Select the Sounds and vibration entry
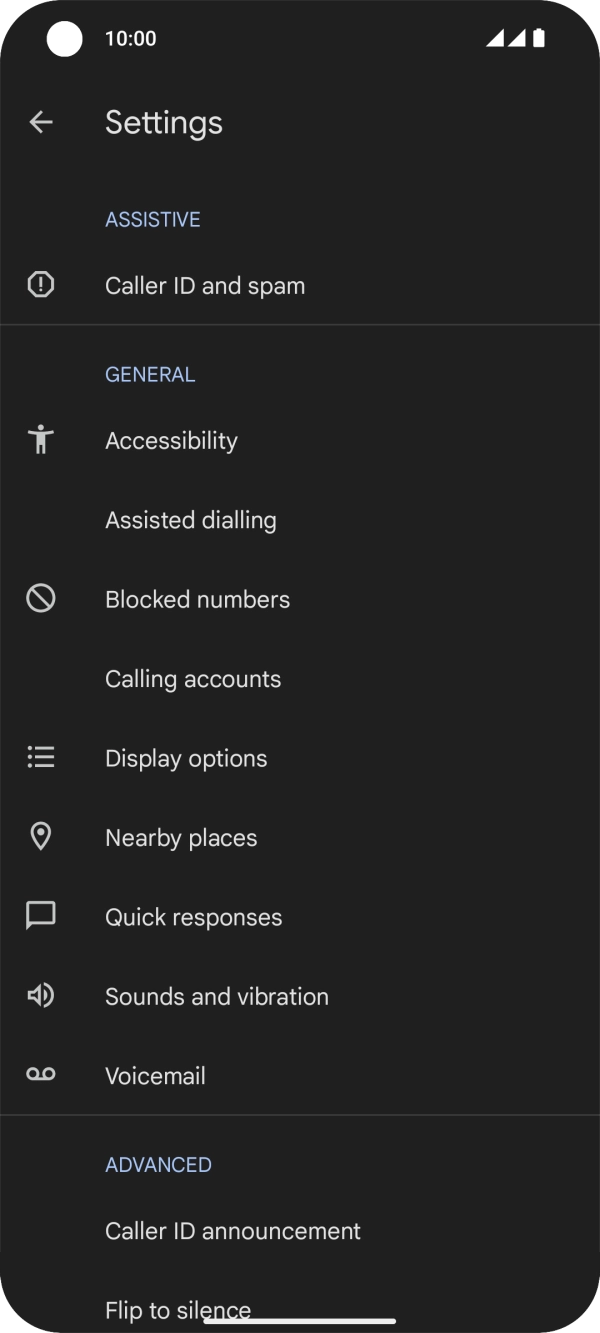The image size is (600, 1333). pyautogui.click(x=217, y=995)
